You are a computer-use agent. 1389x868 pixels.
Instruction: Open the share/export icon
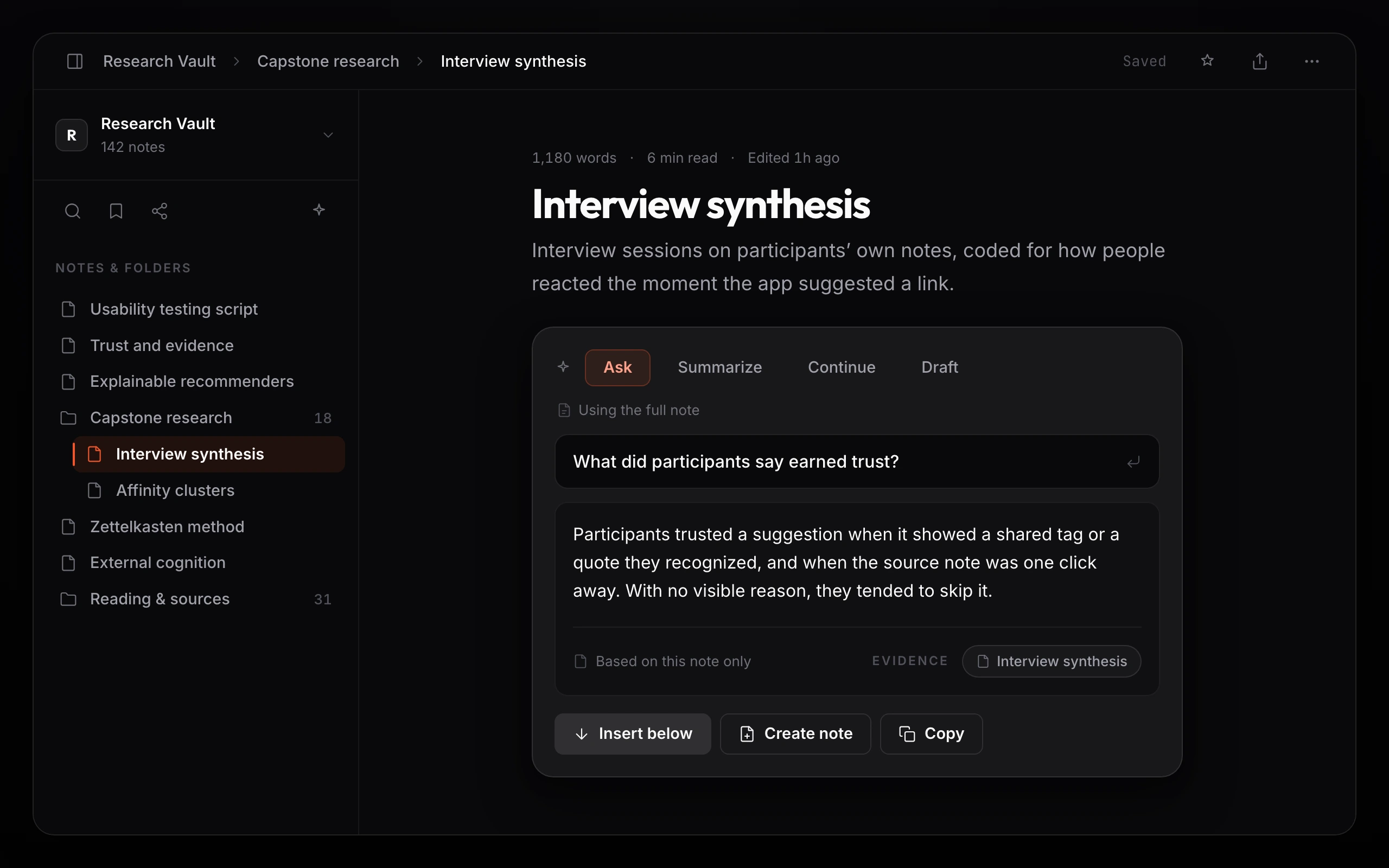tap(1259, 61)
